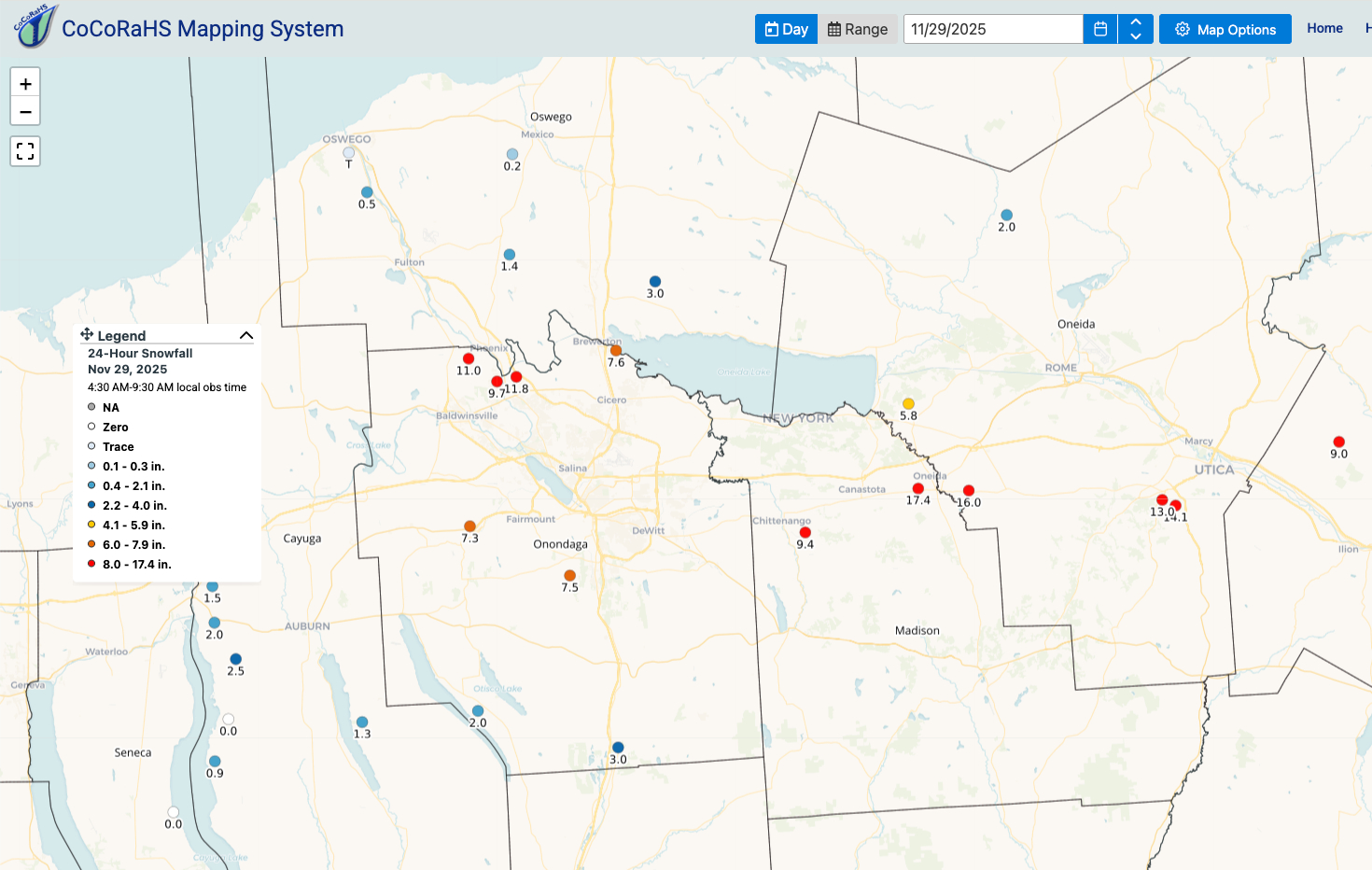This screenshot has width=1372, height=870.
Task: Select the 5.8 yellow station marker
Action: 908,403
